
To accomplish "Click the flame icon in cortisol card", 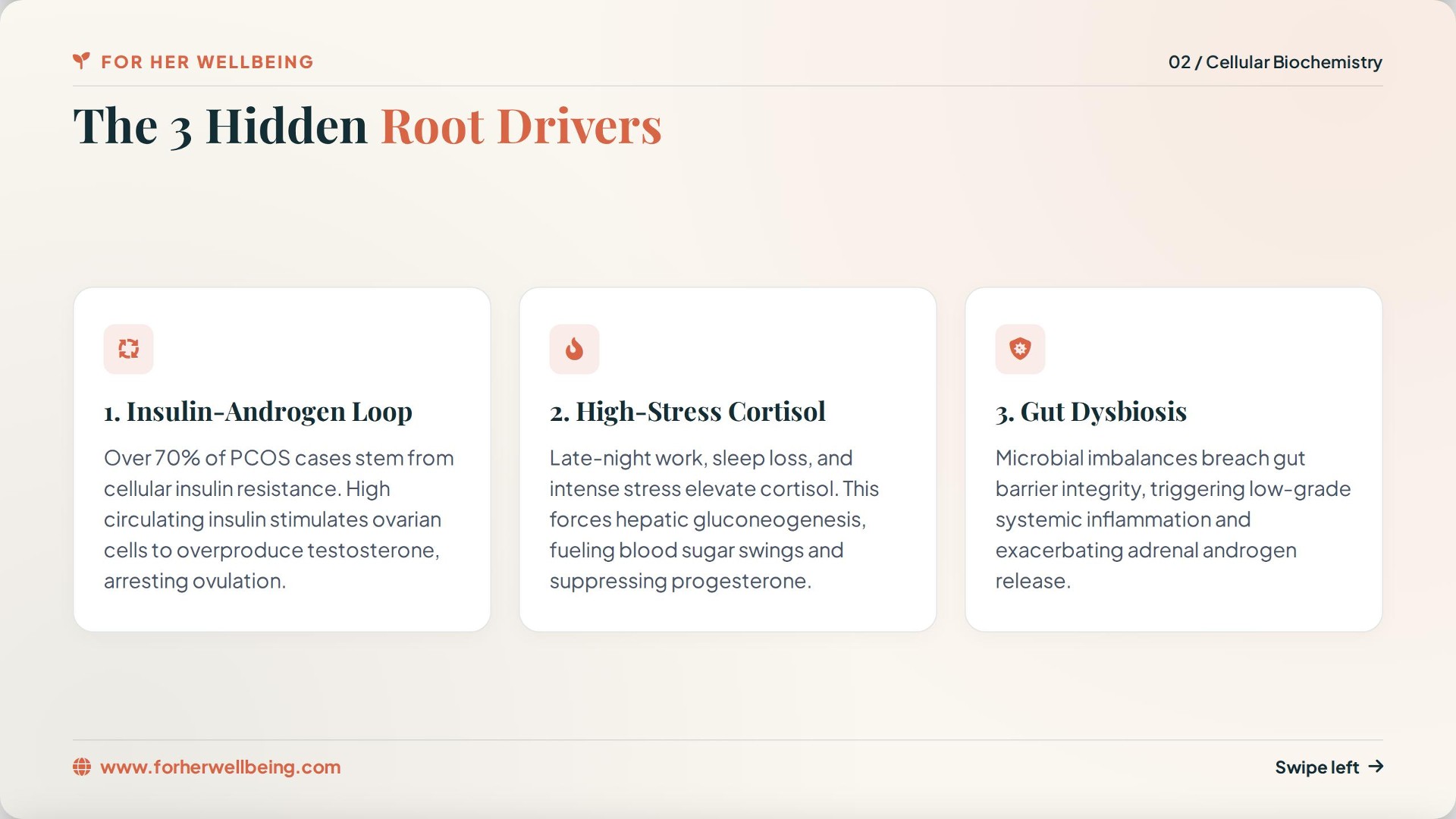I will coord(574,349).
